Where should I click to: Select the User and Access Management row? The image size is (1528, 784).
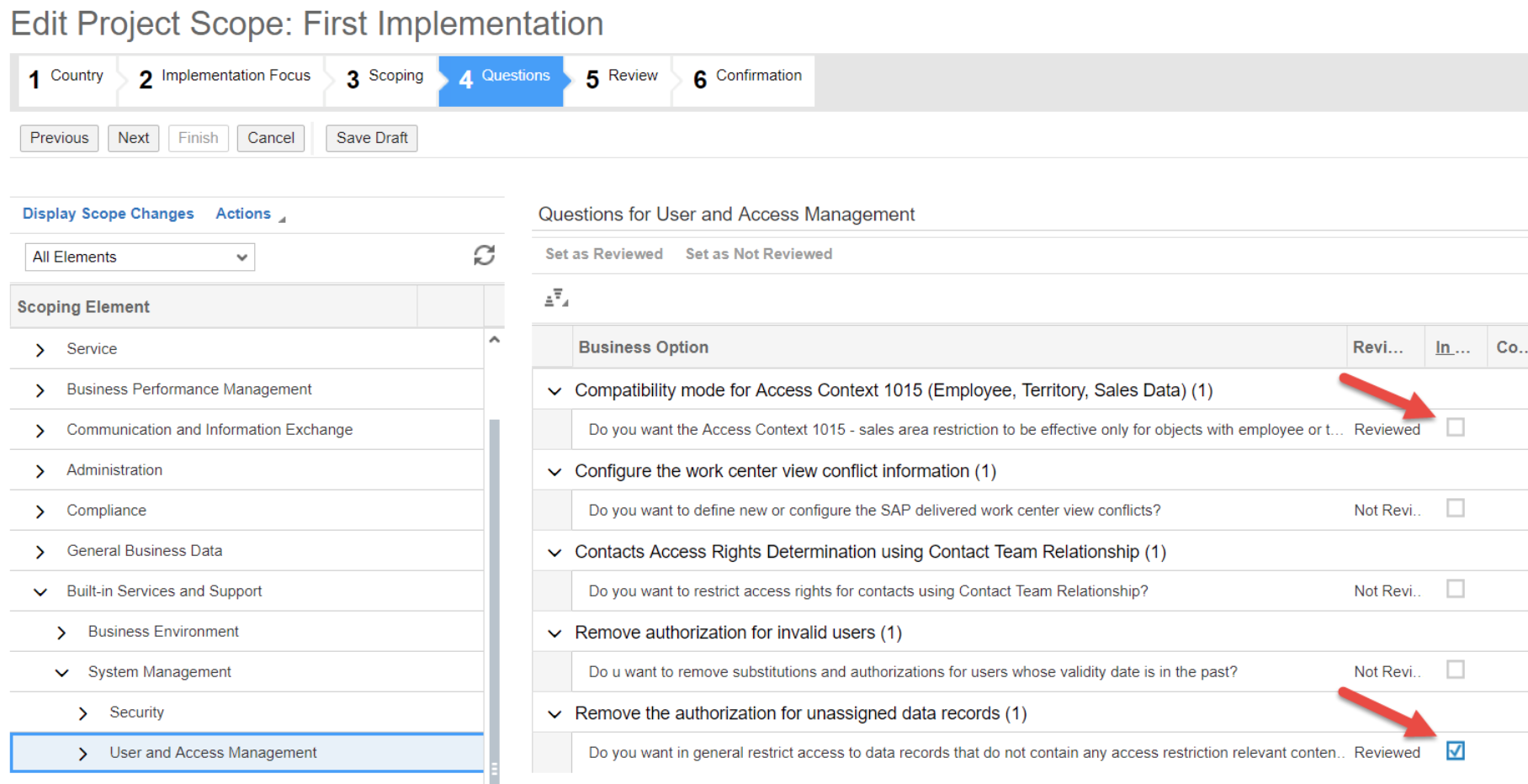(x=247, y=753)
